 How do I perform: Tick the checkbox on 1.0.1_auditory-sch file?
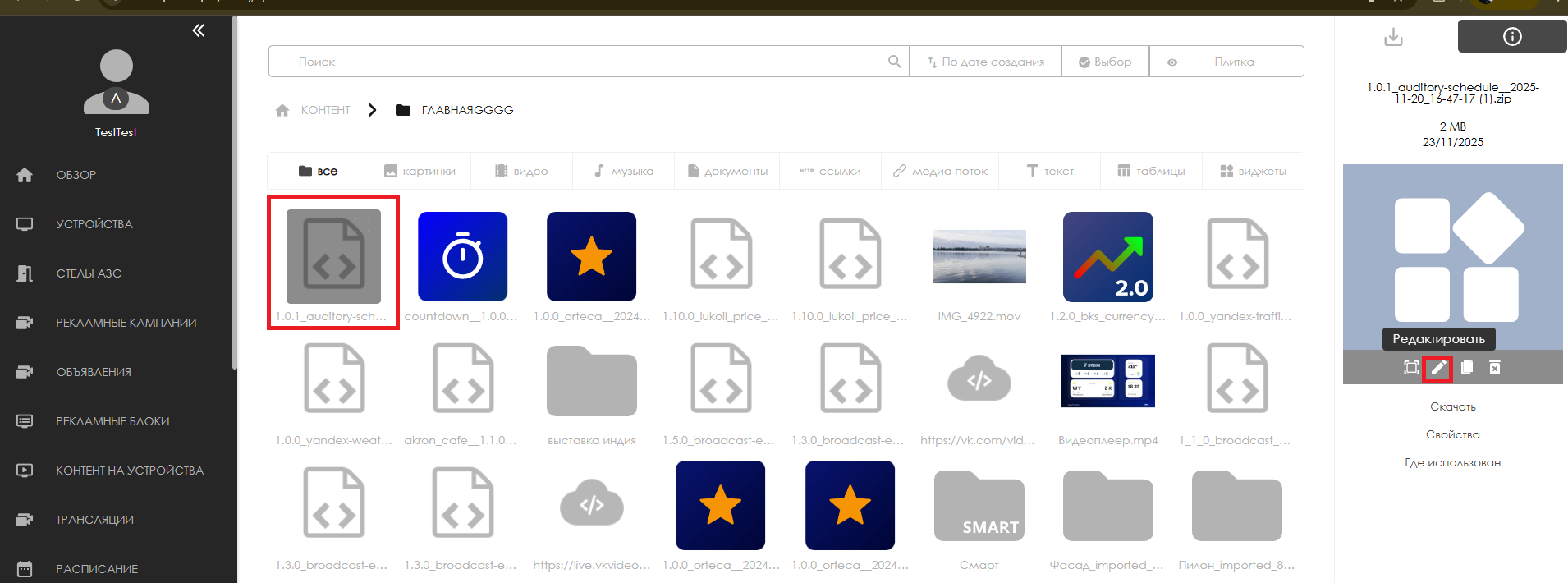pyautogui.click(x=362, y=225)
